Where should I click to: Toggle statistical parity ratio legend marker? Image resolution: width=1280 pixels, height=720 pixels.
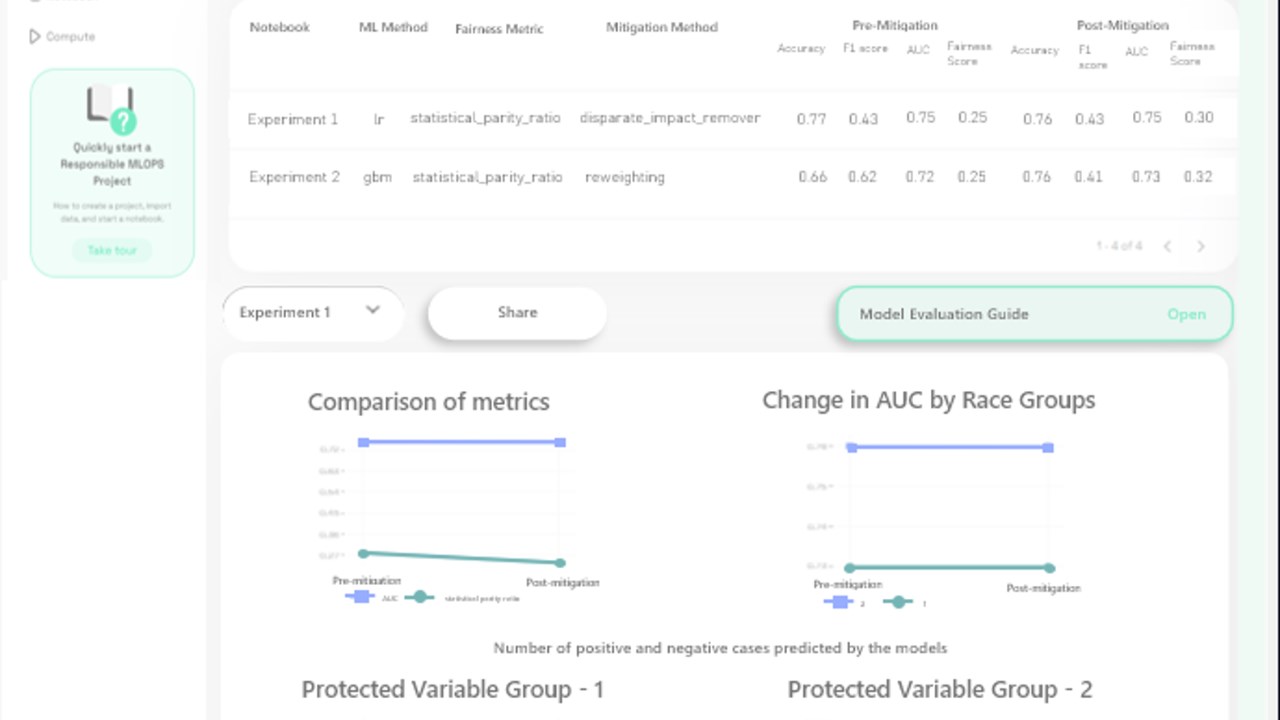tap(419, 597)
